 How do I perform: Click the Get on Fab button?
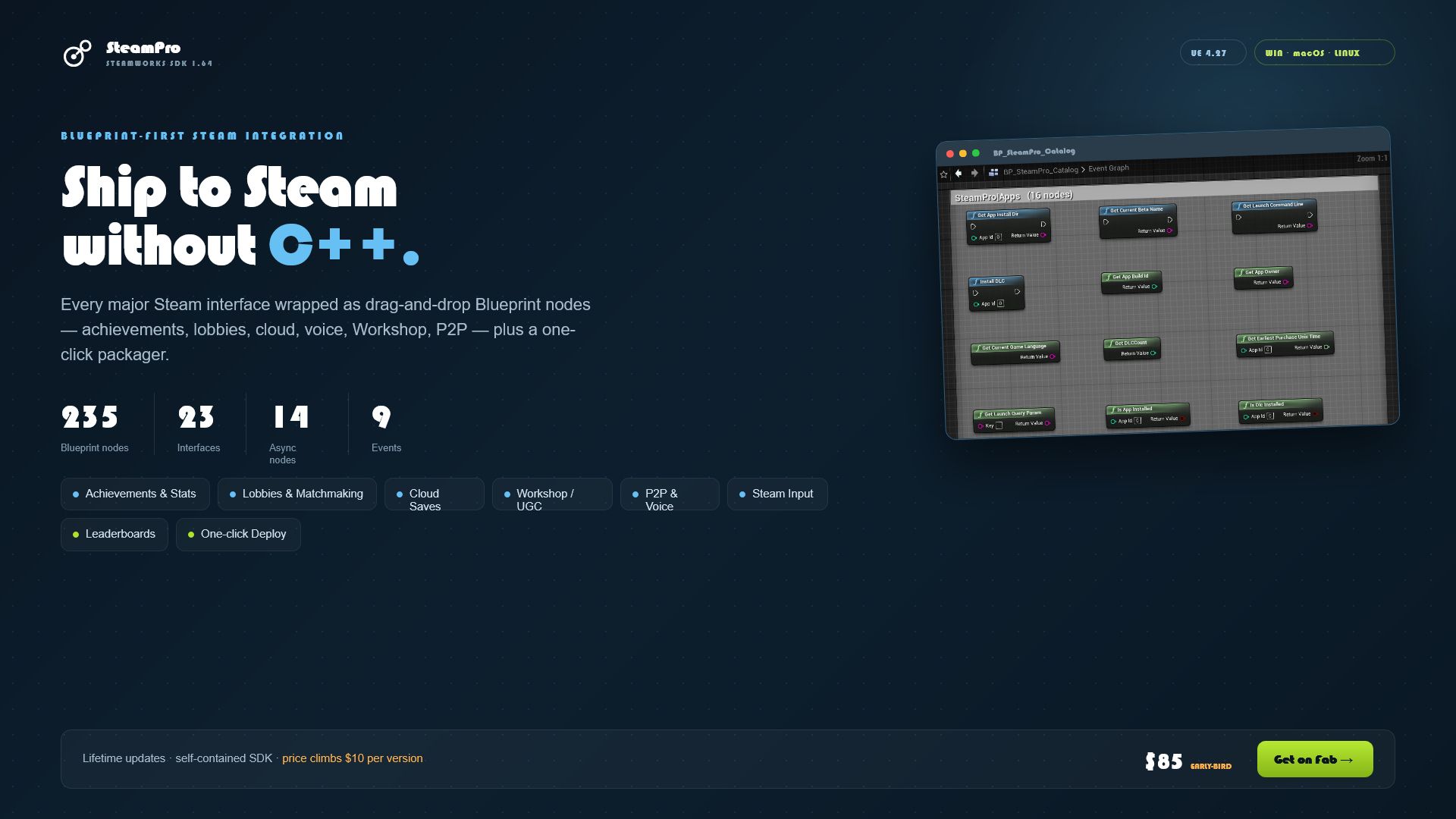tap(1315, 759)
